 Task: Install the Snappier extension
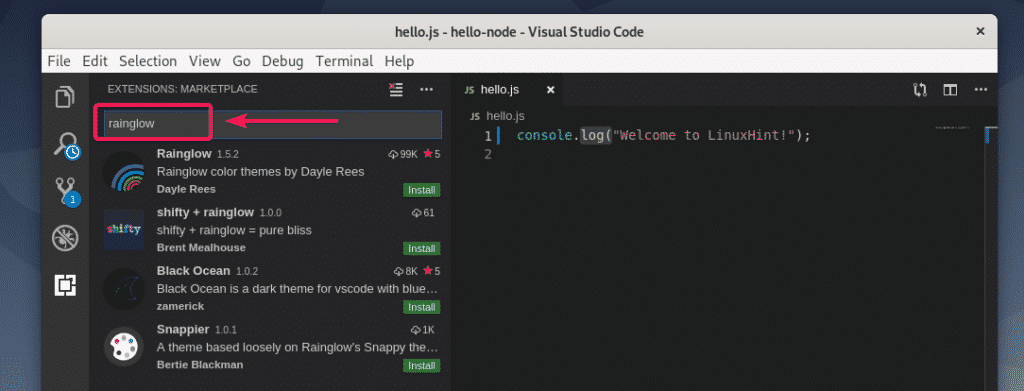pyautogui.click(x=421, y=366)
